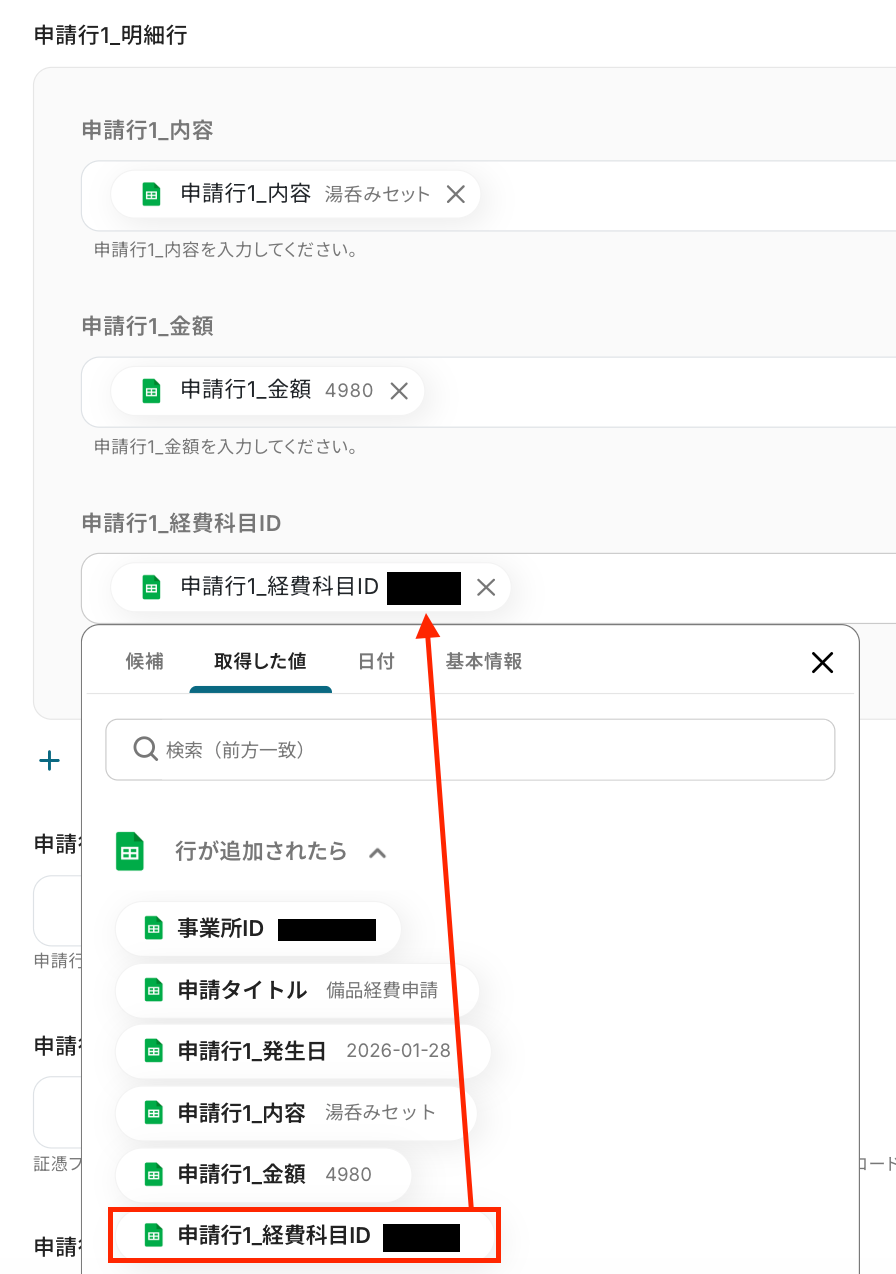The width and height of the screenshot is (896, 1274).
Task: Switch to the 日付 tab
Action: click(x=376, y=661)
